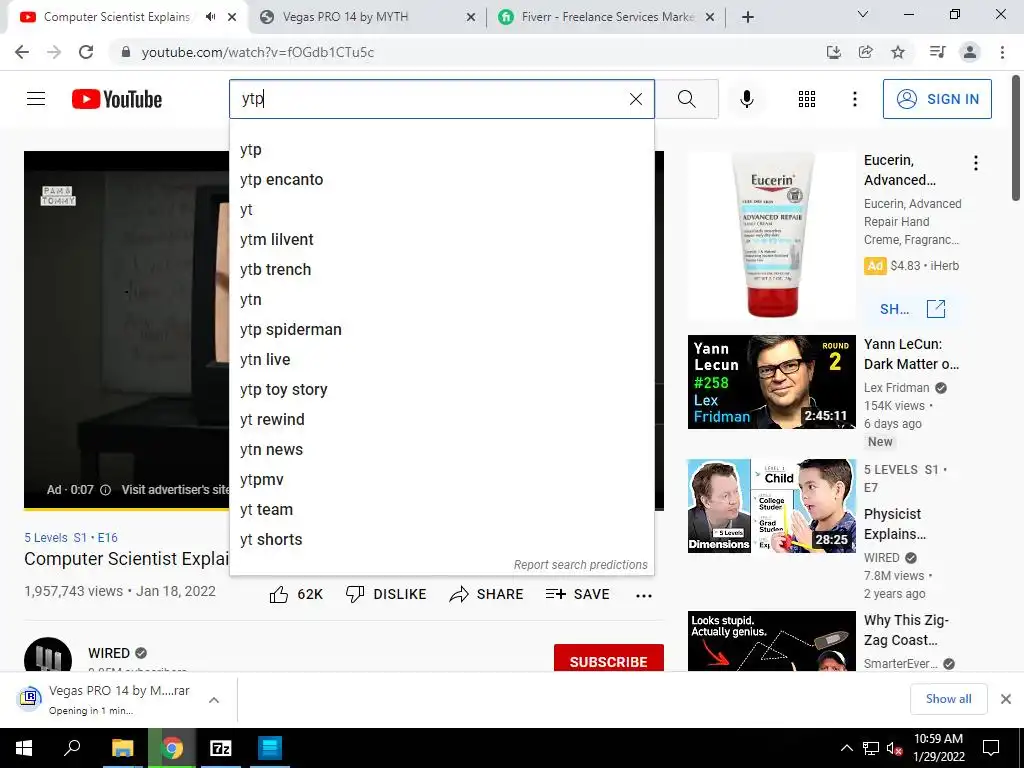The image size is (1024, 768).
Task: Open the Chrome profile avatar icon
Action: [970, 52]
